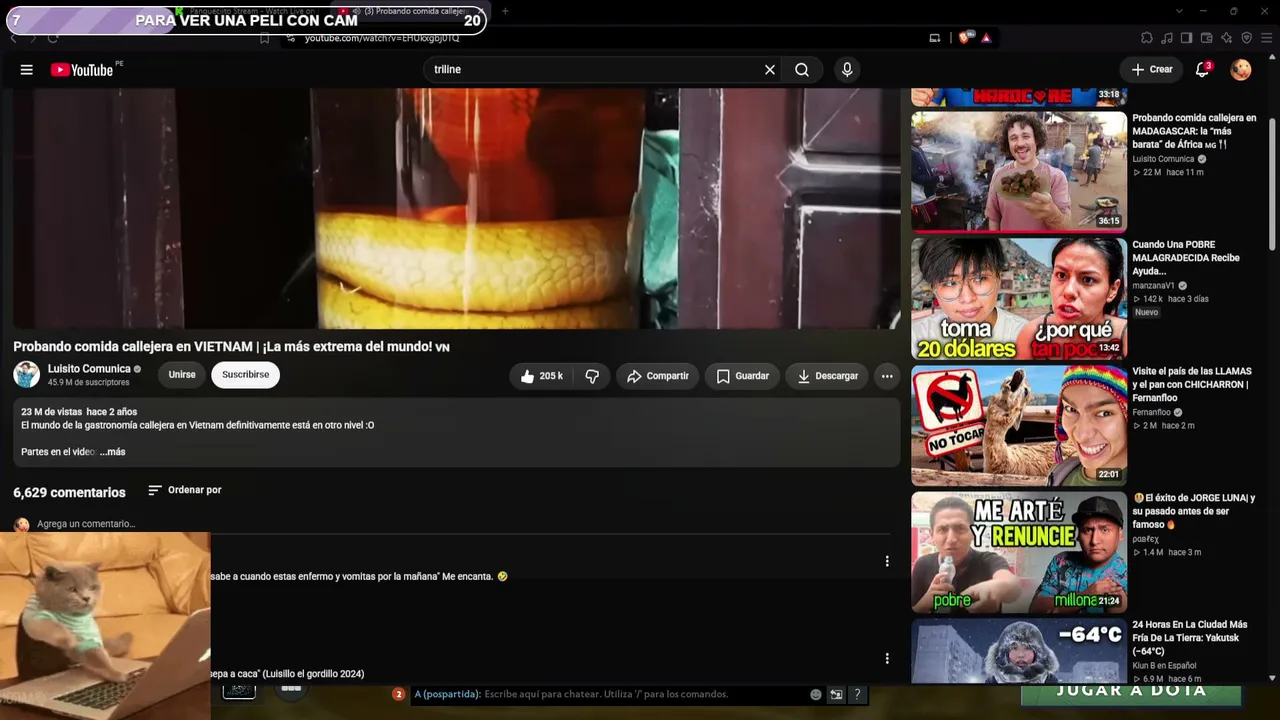1280x720 pixels.
Task: Open '24 Horas En La Ciudad Más Fría' title
Action: tap(1190, 638)
